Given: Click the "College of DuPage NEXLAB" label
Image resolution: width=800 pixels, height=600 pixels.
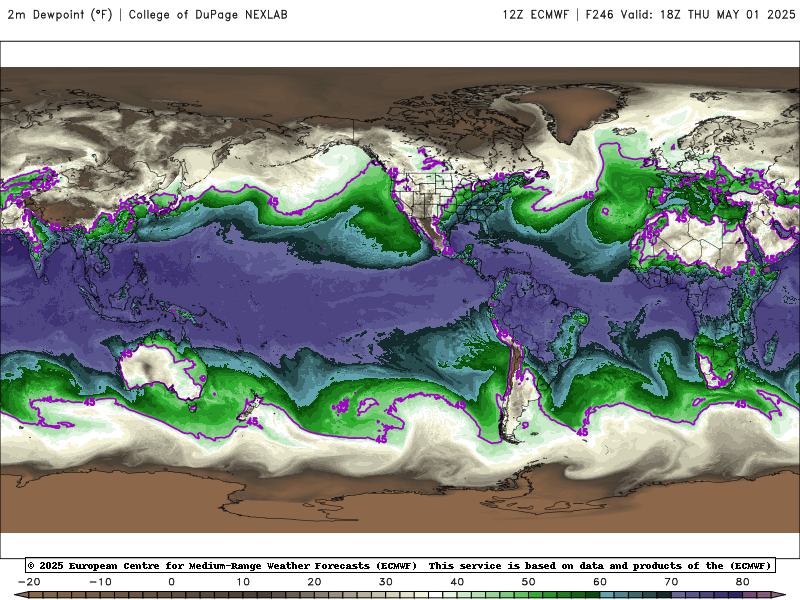Looking at the screenshot, I should pos(208,14).
